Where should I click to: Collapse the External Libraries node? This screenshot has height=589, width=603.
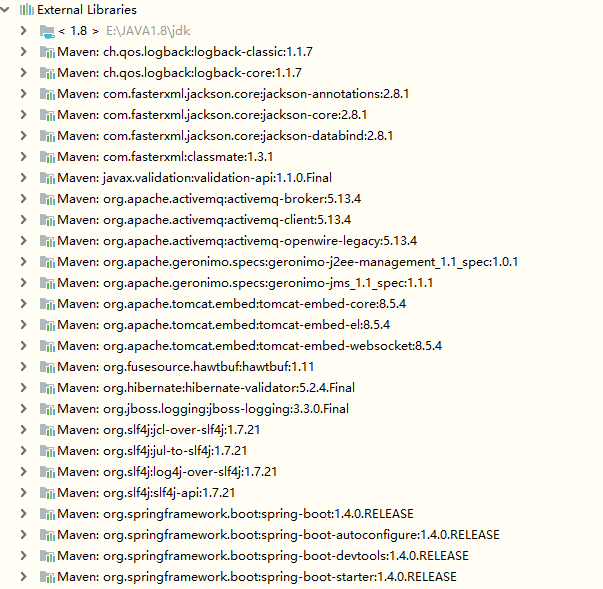(x=5, y=10)
